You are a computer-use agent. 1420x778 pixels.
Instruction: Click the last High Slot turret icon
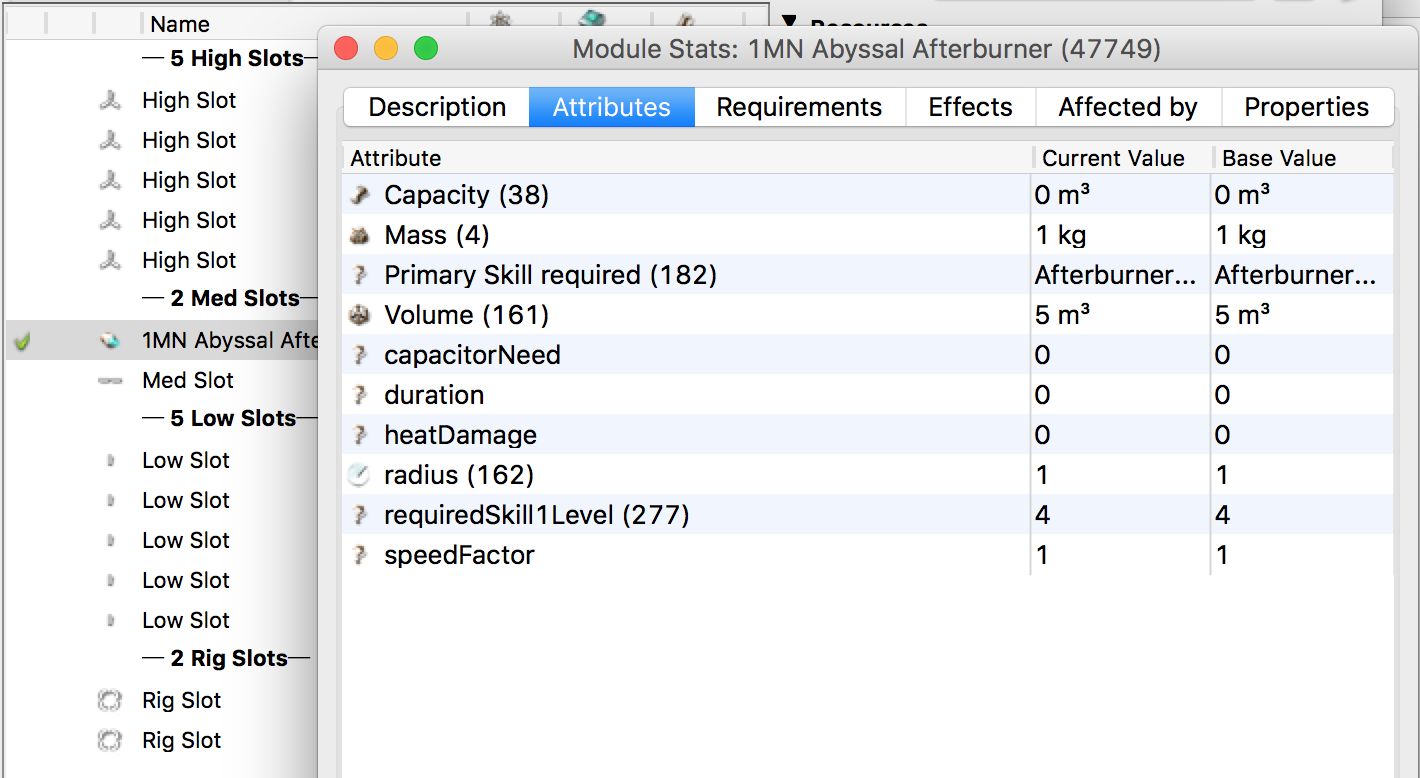pyautogui.click(x=110, y=260)
